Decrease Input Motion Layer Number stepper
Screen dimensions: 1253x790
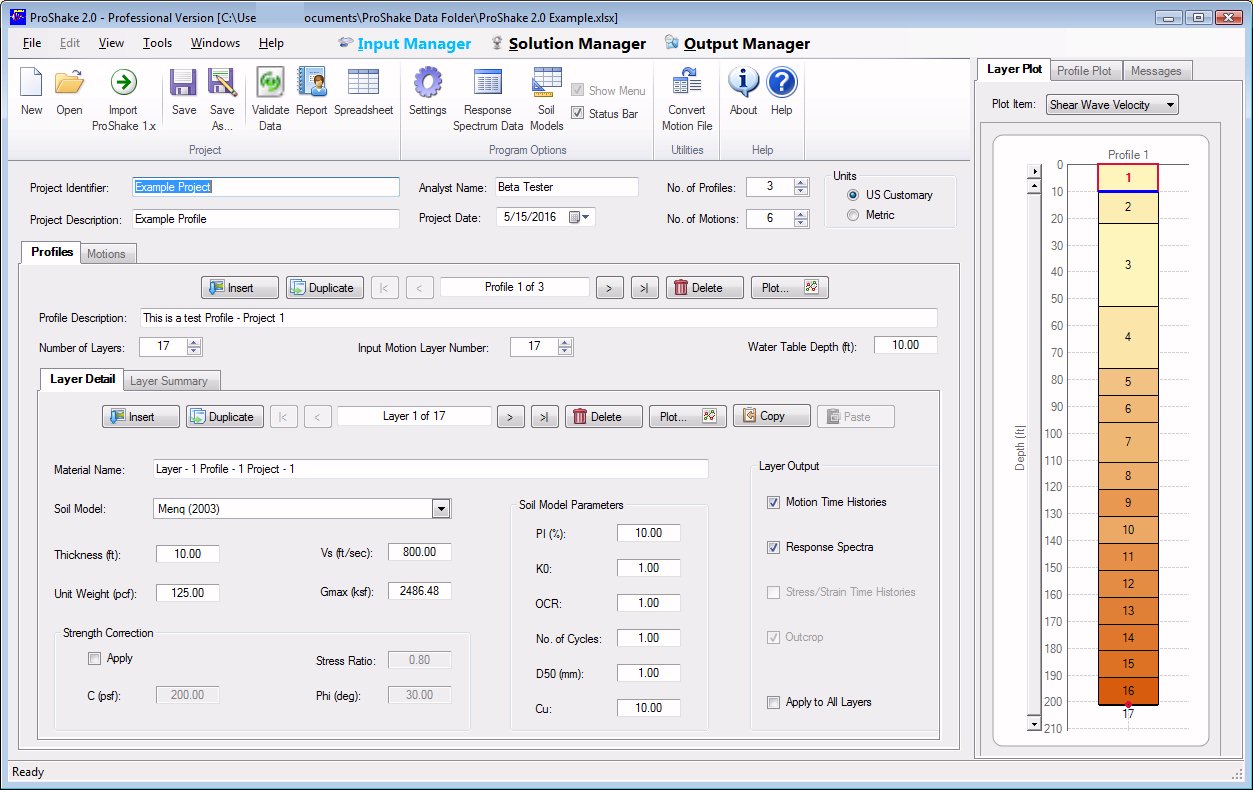[566, 351]
